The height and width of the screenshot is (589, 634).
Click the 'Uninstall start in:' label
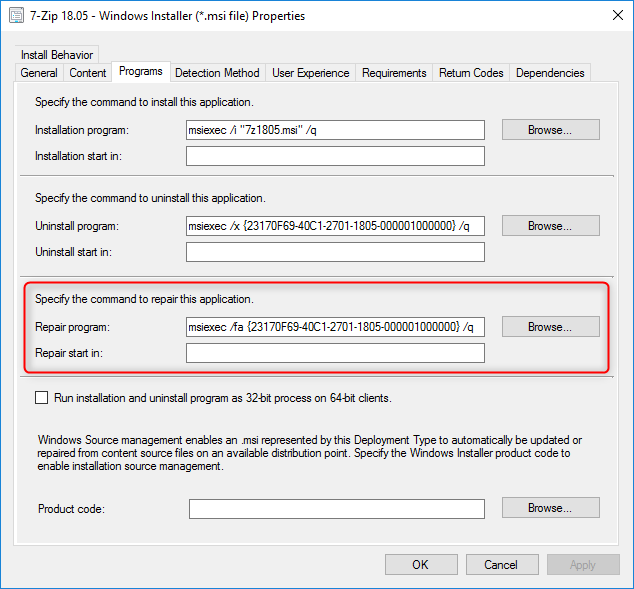[x=73, y=252]
